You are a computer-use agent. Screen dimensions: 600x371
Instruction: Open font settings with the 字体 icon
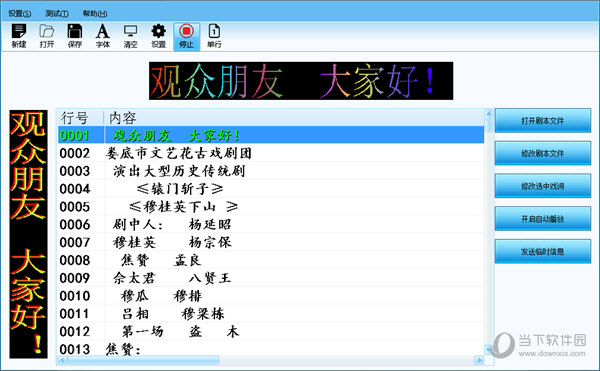(103, 36)
